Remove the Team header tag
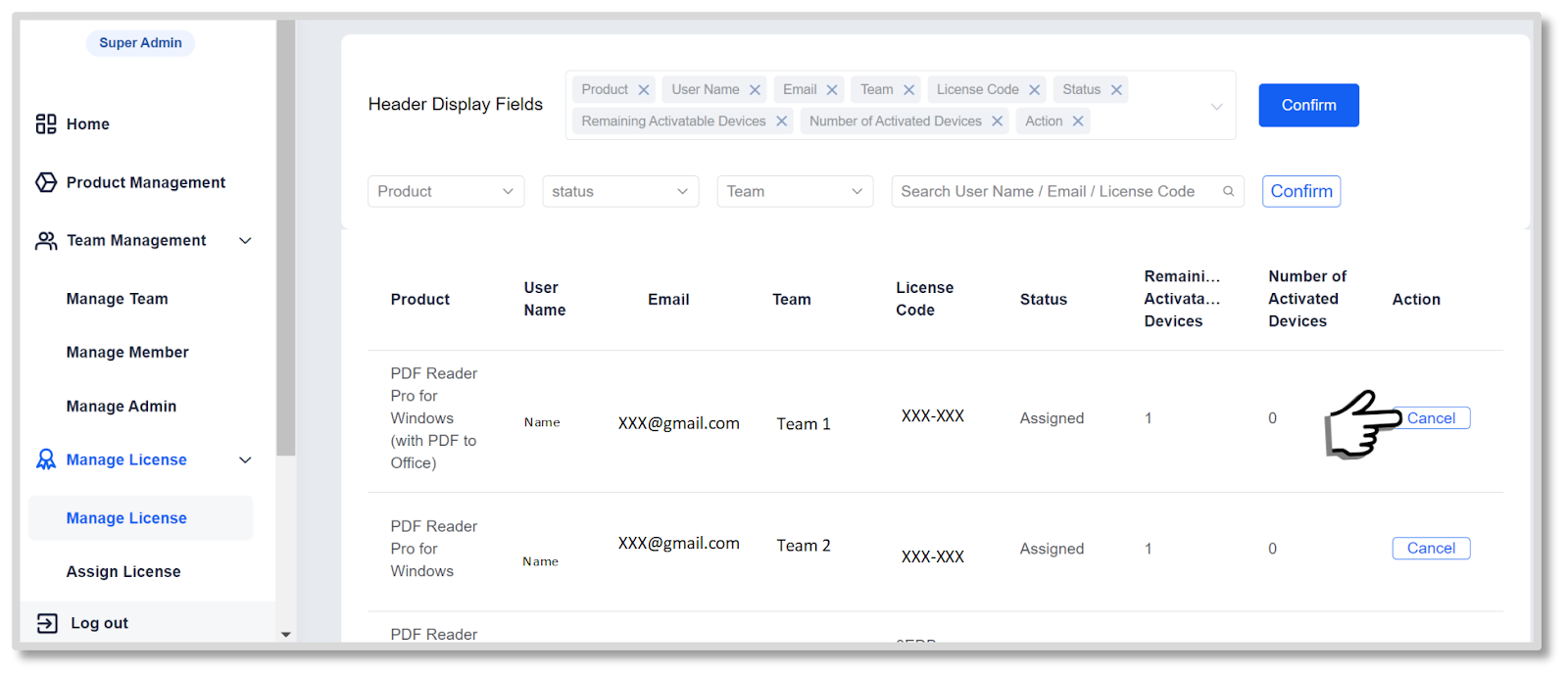This screenshot has width=1568, height=676. (909, 90)
